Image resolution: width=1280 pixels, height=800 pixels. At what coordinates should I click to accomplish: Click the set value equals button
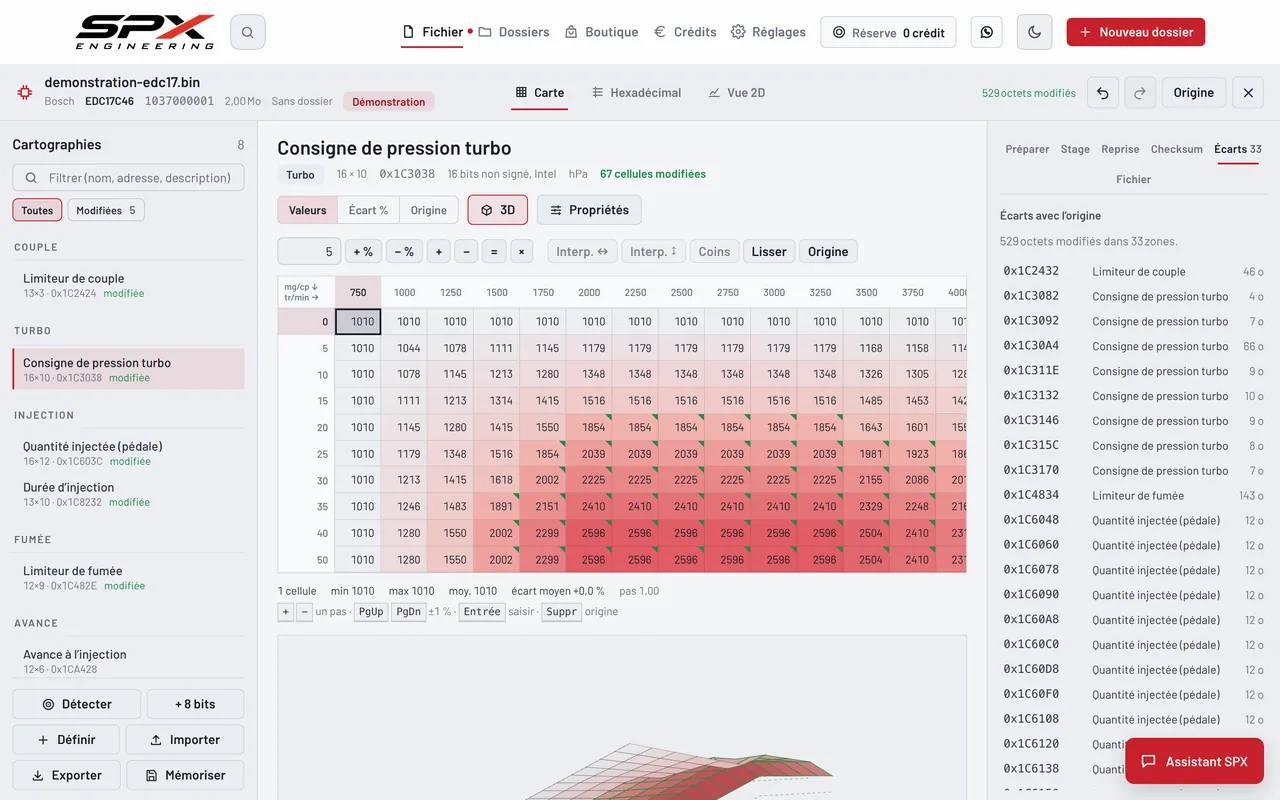(493, 252)
